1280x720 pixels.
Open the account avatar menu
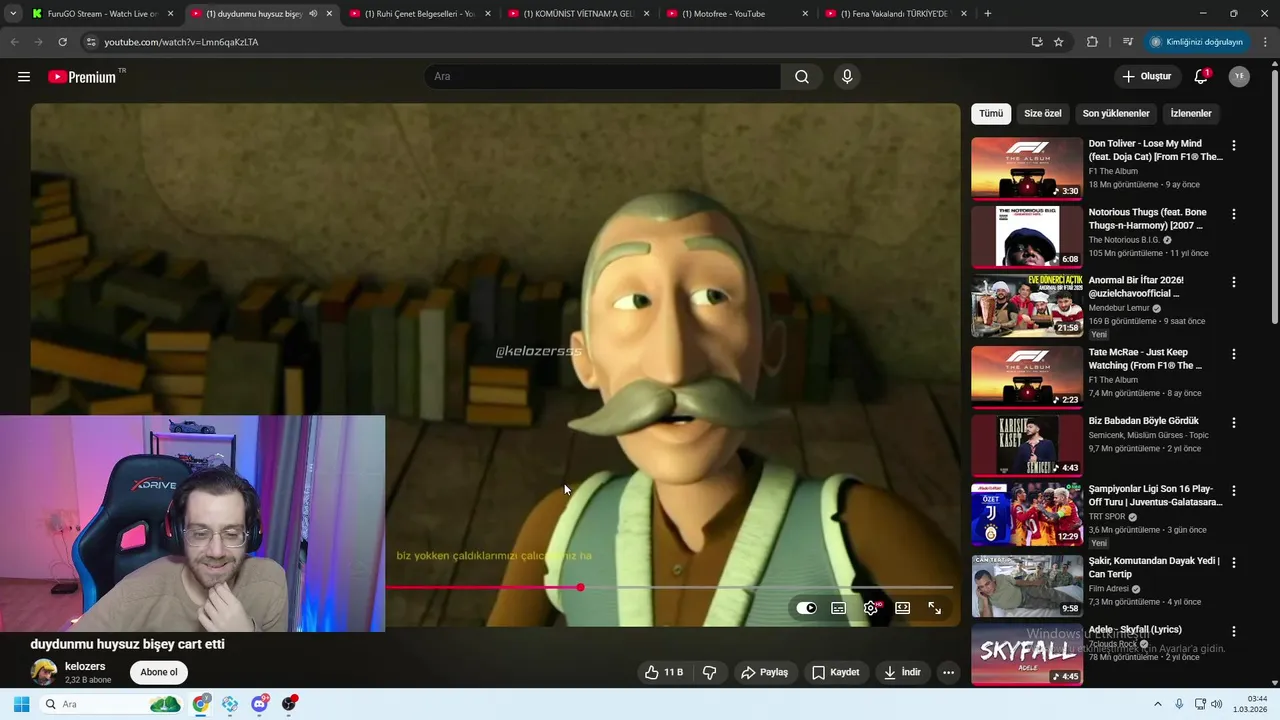(x=1239, y=77)
